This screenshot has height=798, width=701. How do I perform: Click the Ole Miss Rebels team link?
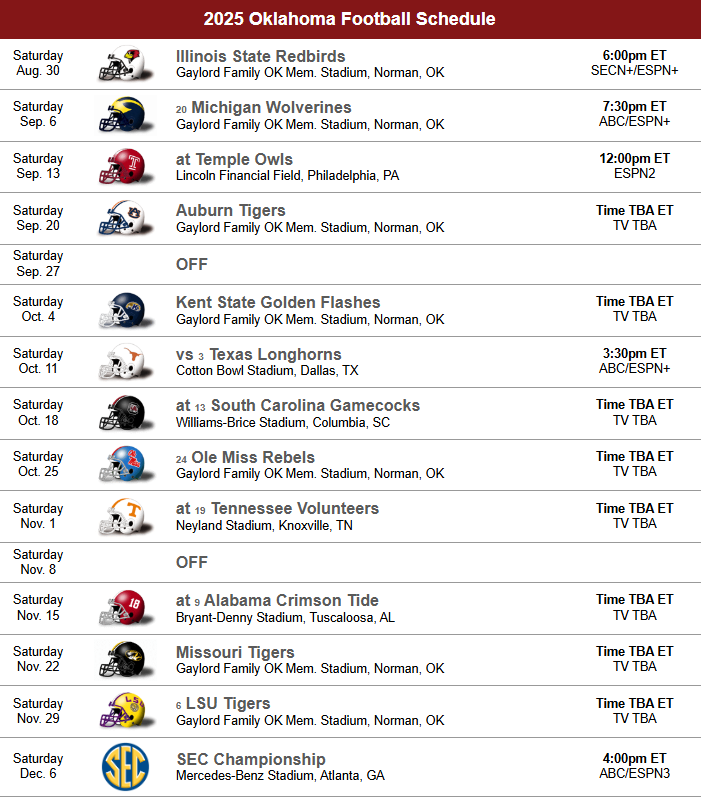click(253, 457)
